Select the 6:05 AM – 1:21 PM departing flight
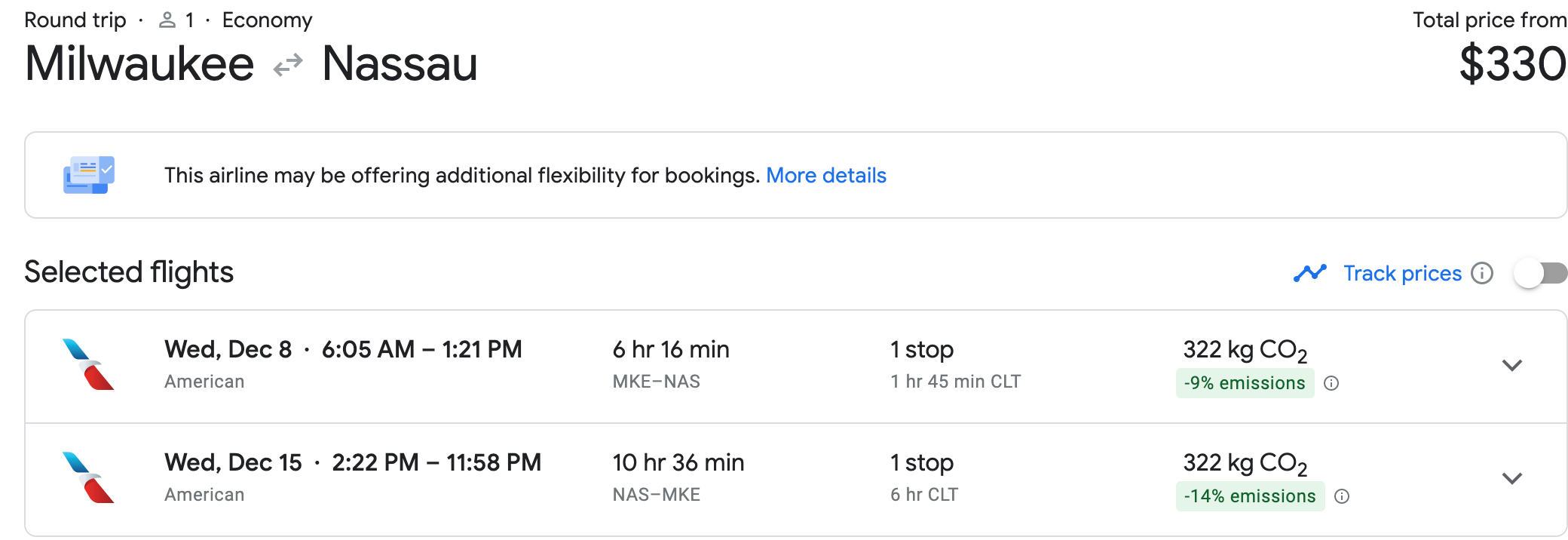The image size is (1568, 540). click(421, 350)
